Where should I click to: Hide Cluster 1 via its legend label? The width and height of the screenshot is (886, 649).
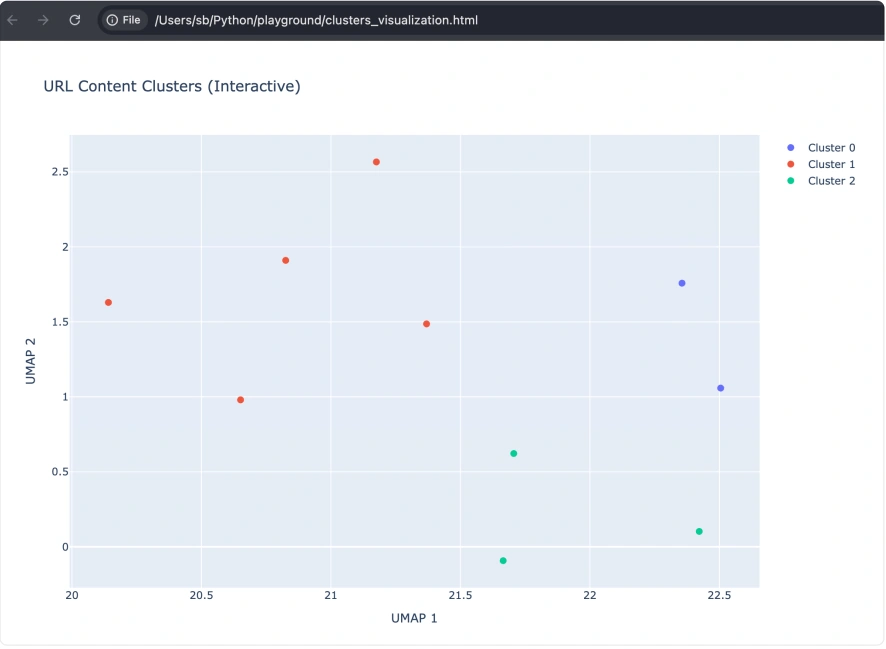831,164
